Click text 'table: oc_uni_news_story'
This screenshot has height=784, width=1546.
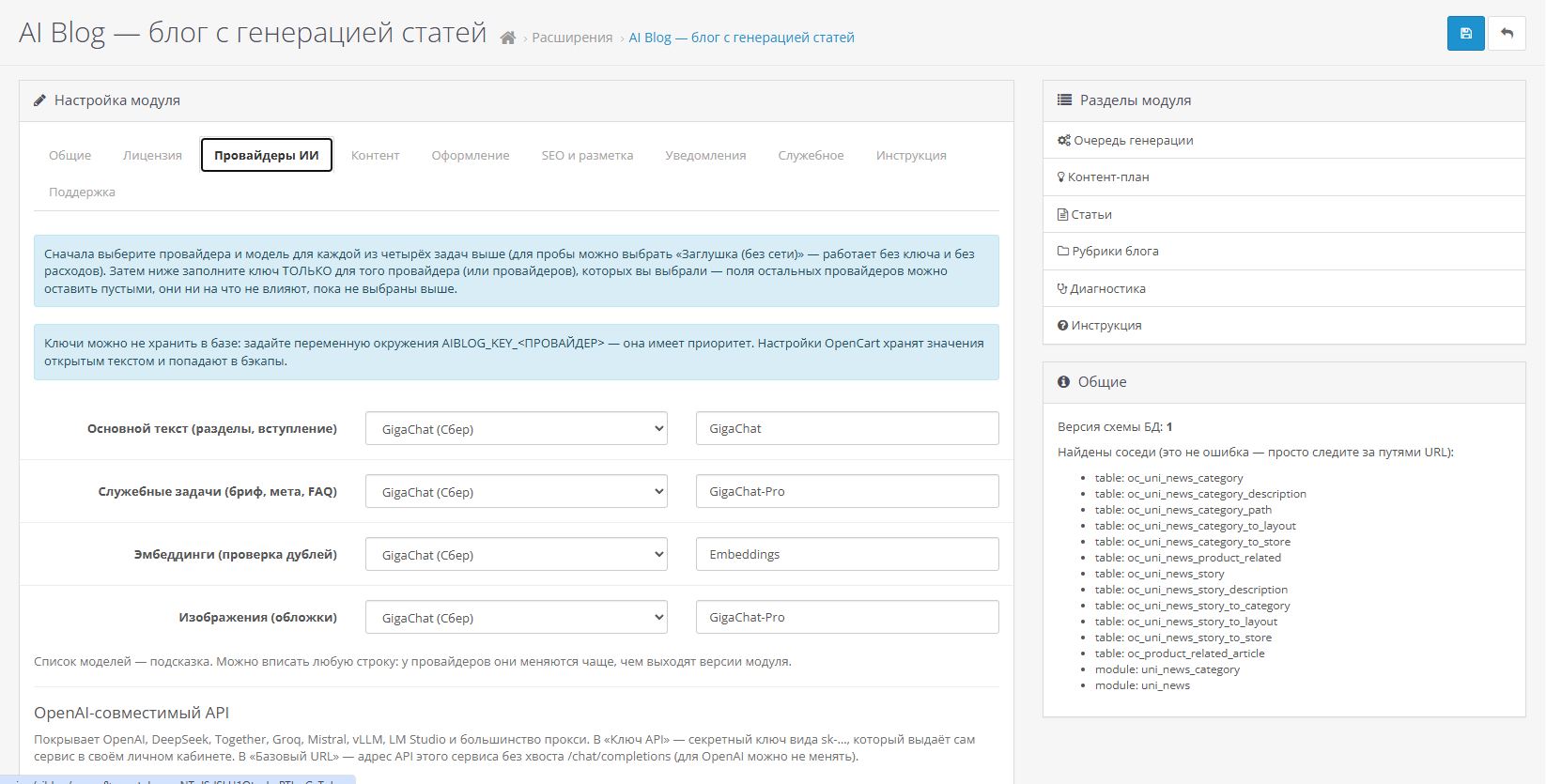tap(1159, 574)
